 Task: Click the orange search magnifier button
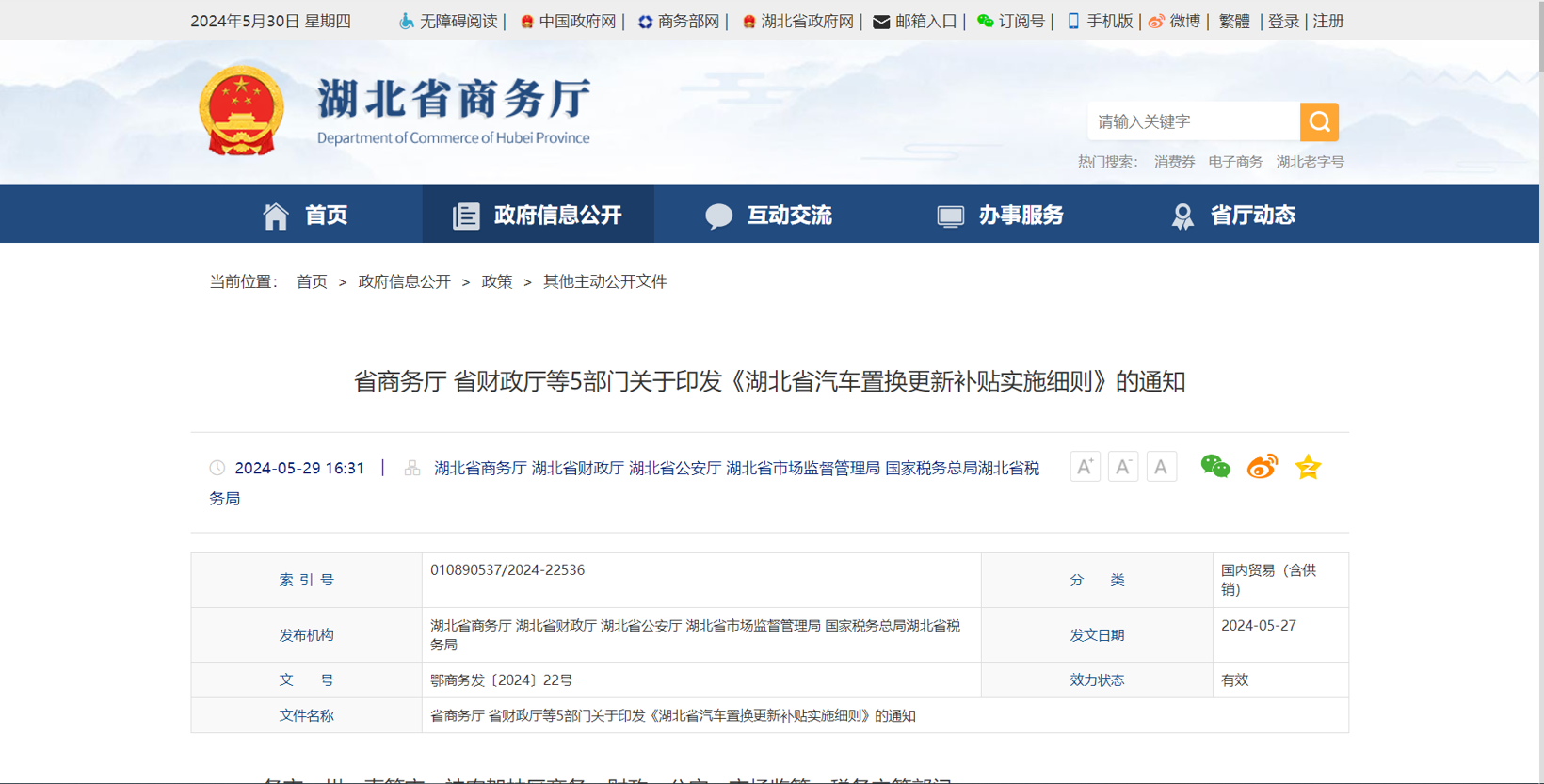click(x=1319, y=121)
